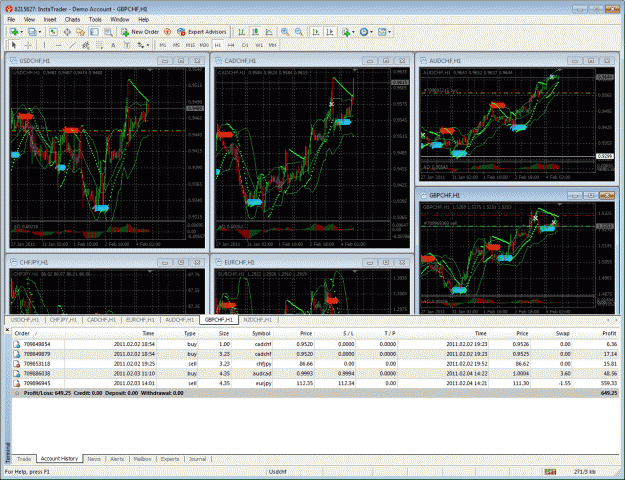625x480 pixels.
Task: Show the Data Window panel
Action: [x=67, y=32]
